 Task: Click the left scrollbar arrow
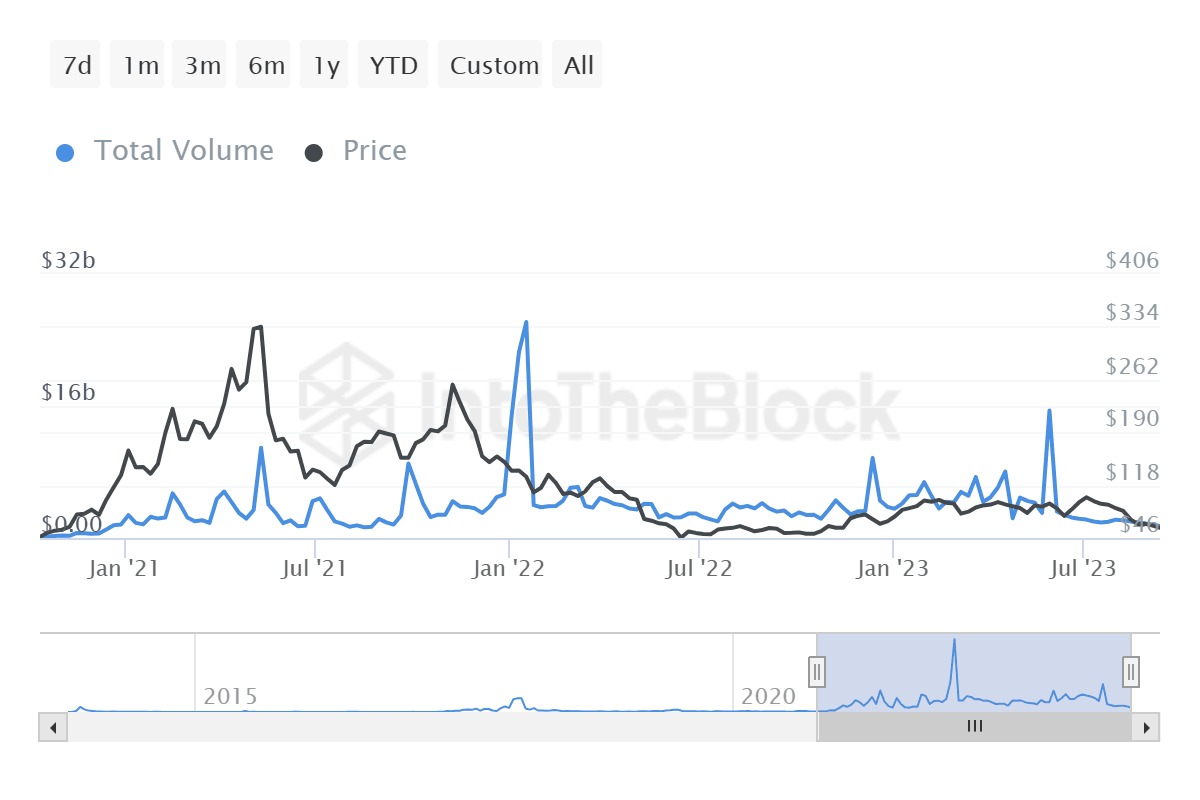52,727
